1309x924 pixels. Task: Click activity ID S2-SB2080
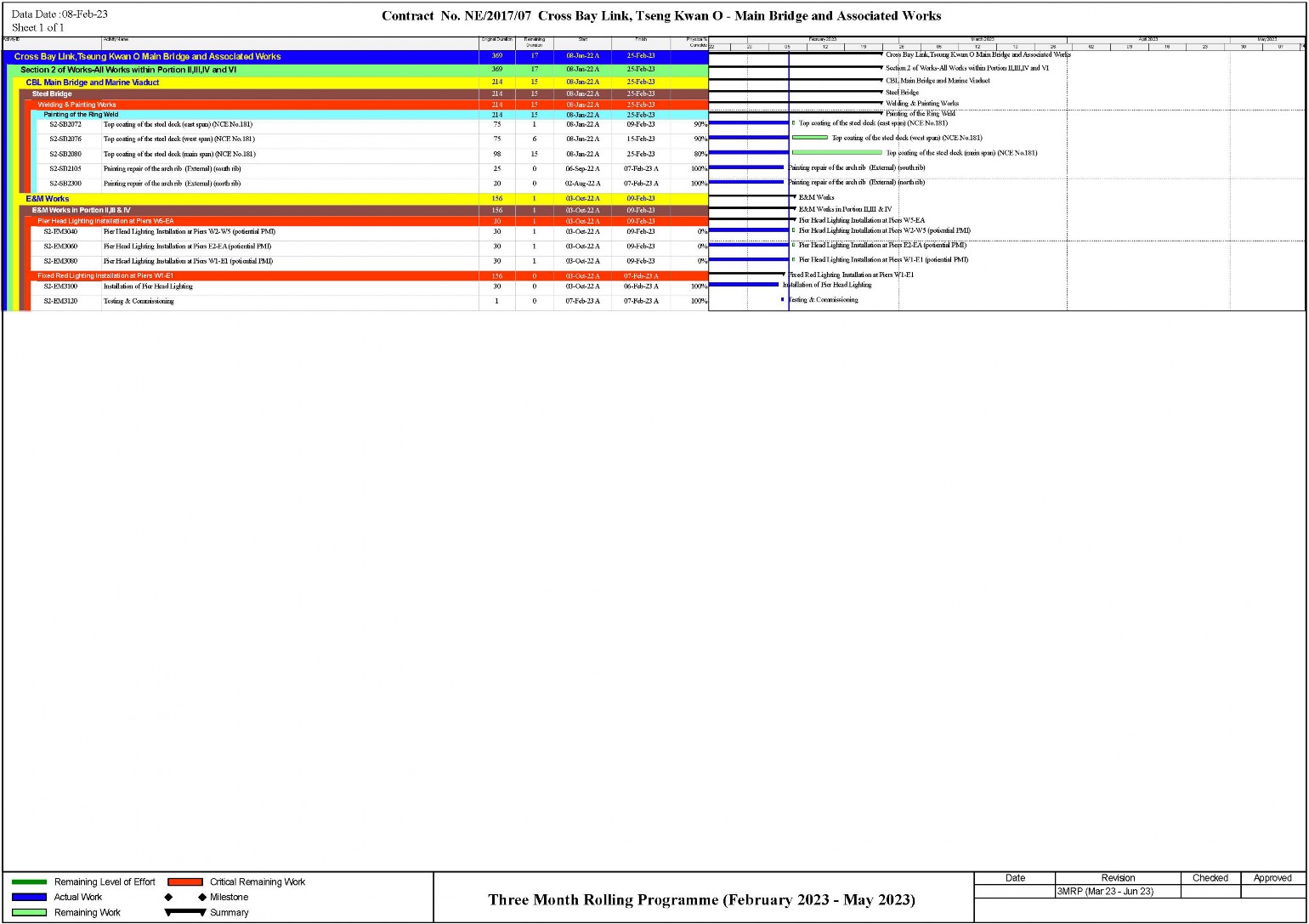[x=65, y=155]
